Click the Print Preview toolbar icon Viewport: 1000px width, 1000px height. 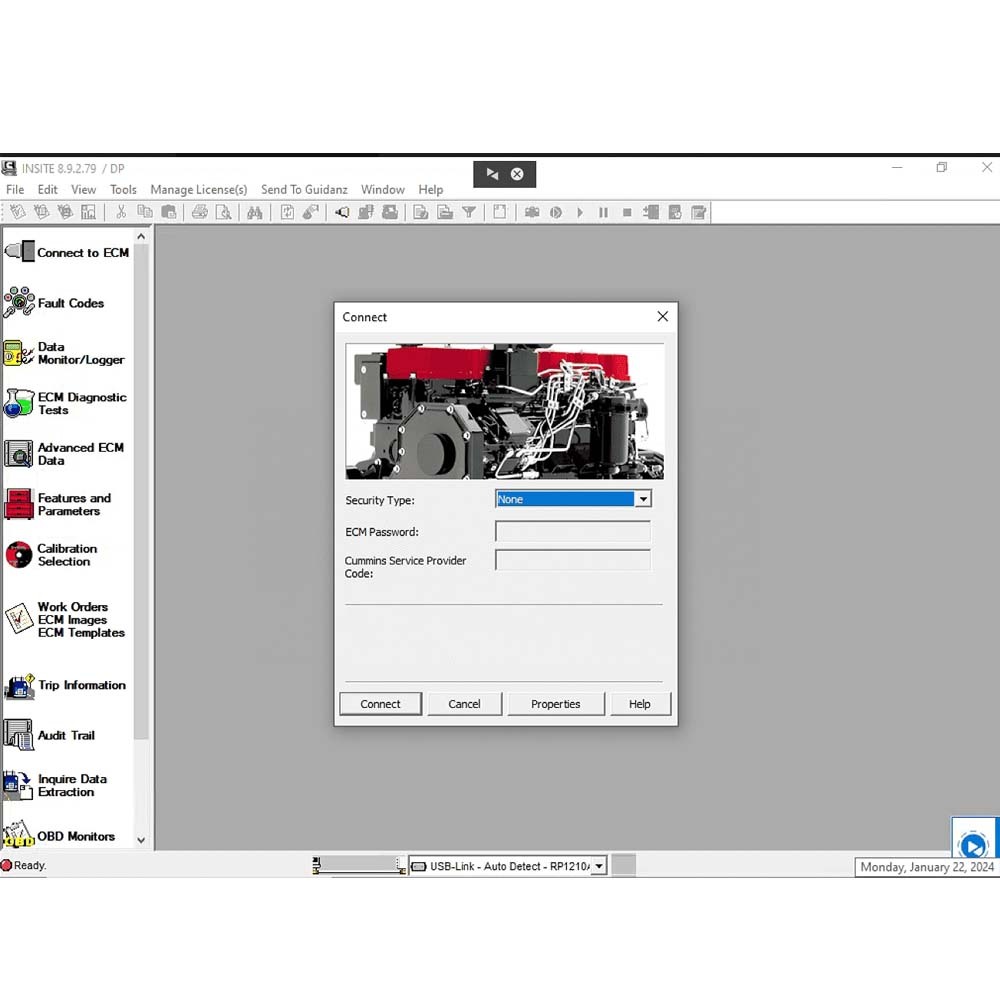pos(224,212)
